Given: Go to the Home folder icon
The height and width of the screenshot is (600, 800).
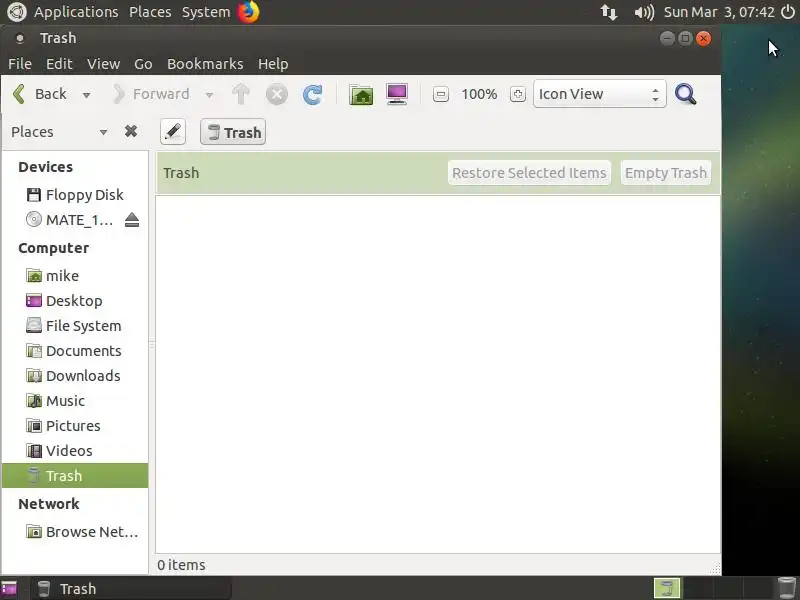Looking at the screenshot, I should 361,94.
